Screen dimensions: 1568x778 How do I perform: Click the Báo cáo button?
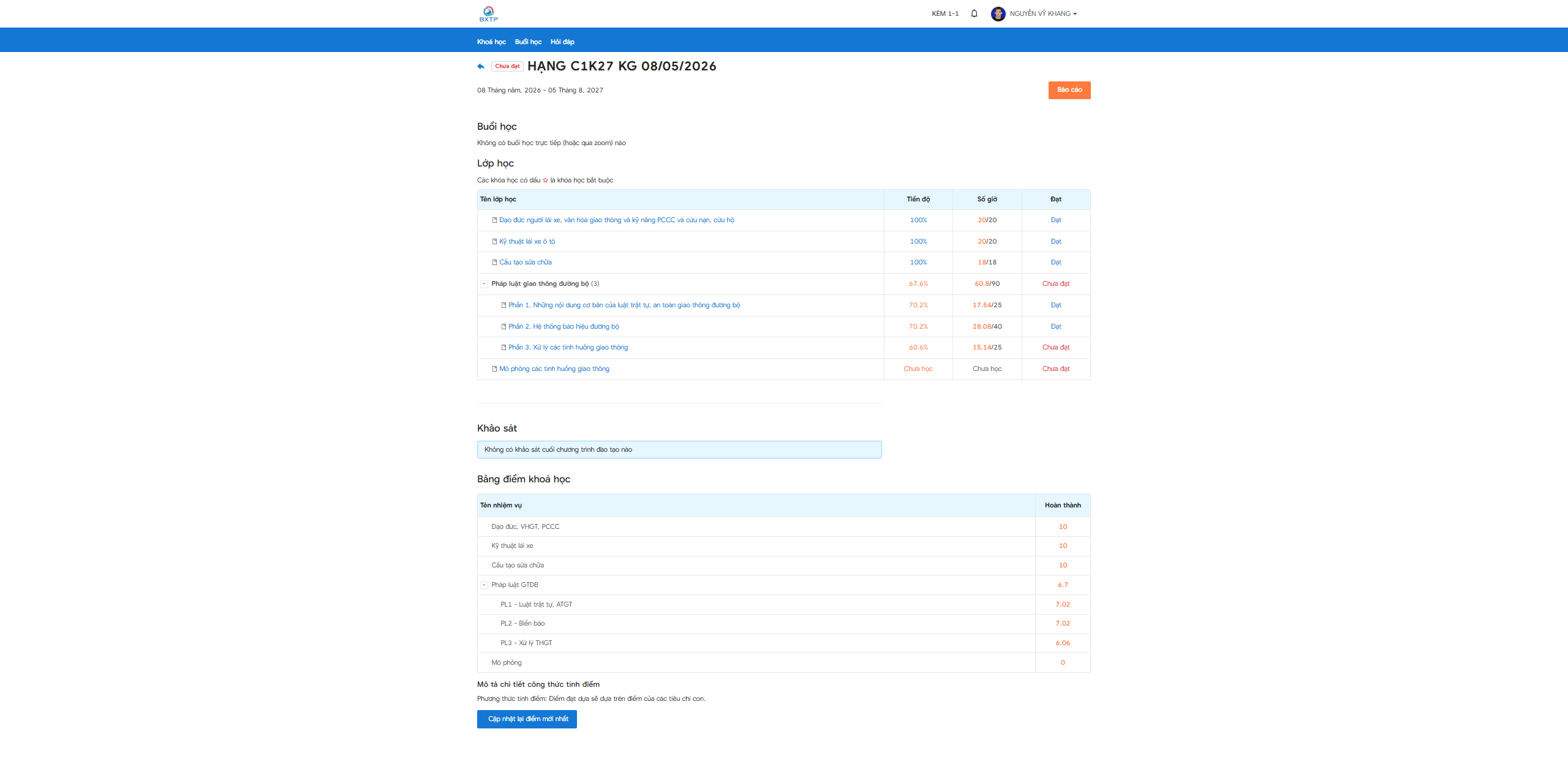coord(1069,90)
